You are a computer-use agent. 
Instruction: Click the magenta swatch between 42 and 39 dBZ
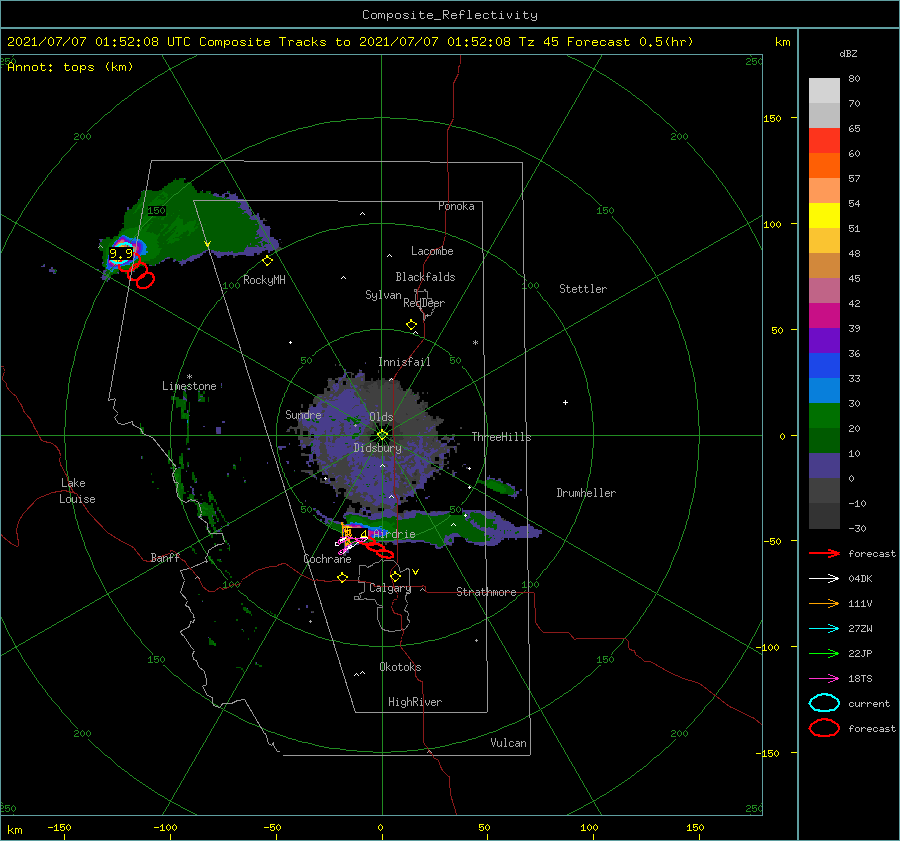pyautogui.click(x=824, y=316)
